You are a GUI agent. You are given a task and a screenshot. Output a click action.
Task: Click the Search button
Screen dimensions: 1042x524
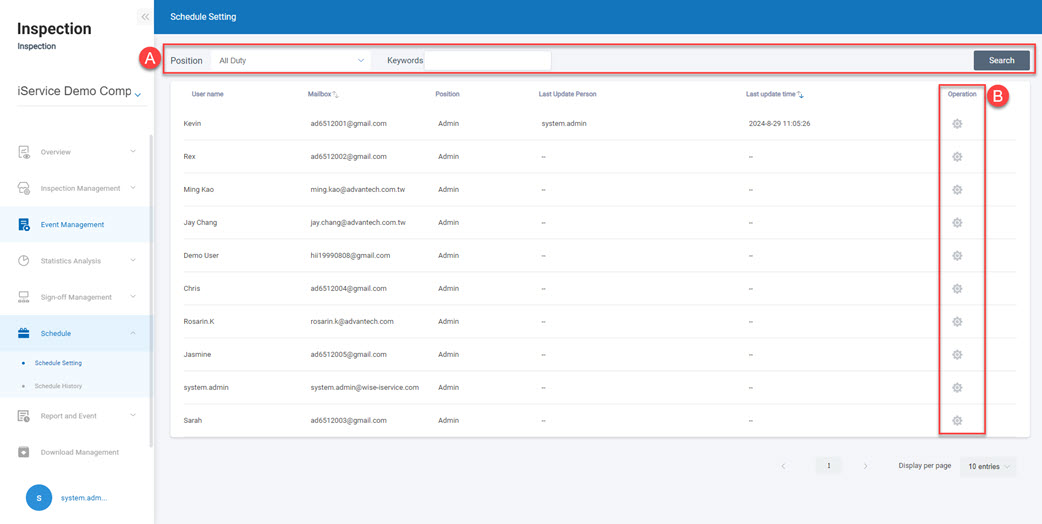coord(1001,61)
